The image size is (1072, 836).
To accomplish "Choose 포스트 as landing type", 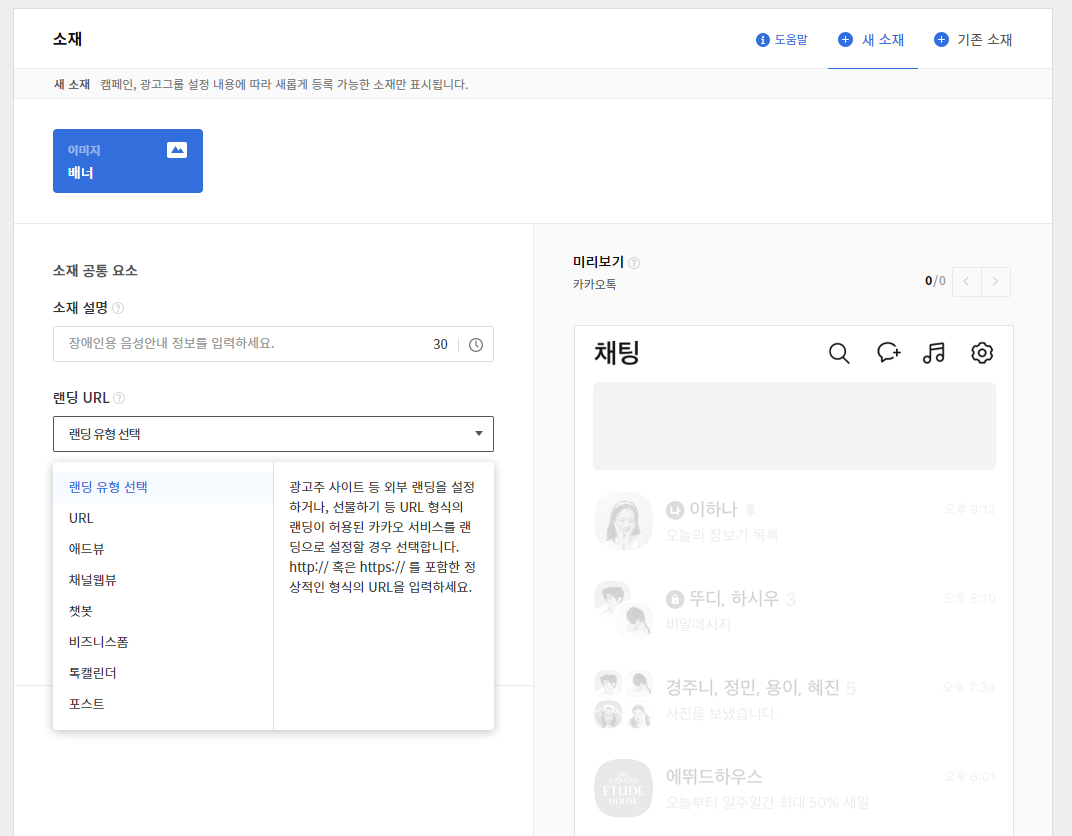I will (x=163, y=704).
